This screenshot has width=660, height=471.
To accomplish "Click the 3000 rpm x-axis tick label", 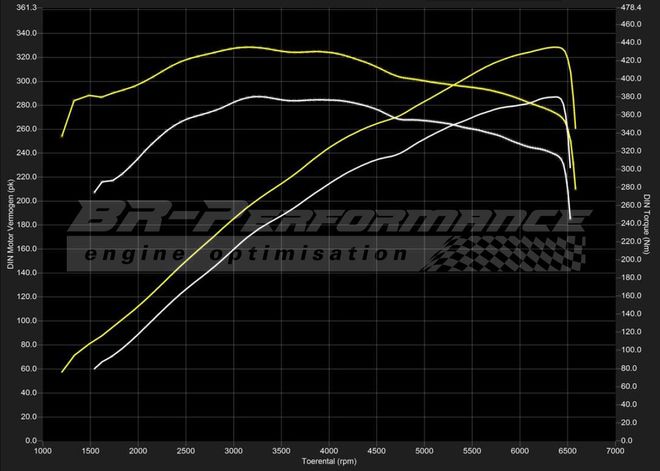I will 234,451.
